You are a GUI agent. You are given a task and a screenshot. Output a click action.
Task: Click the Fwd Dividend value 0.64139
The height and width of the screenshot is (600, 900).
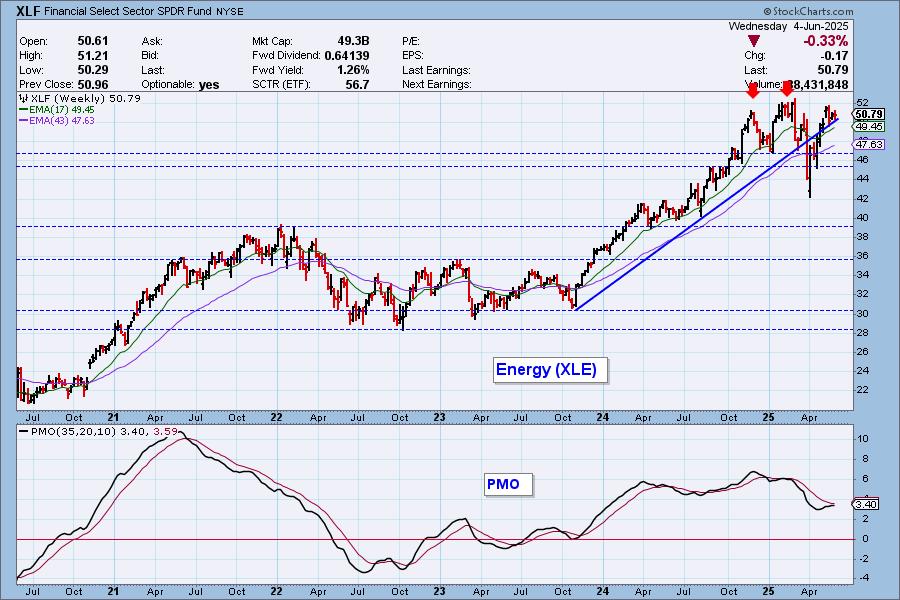click(347, 56)
